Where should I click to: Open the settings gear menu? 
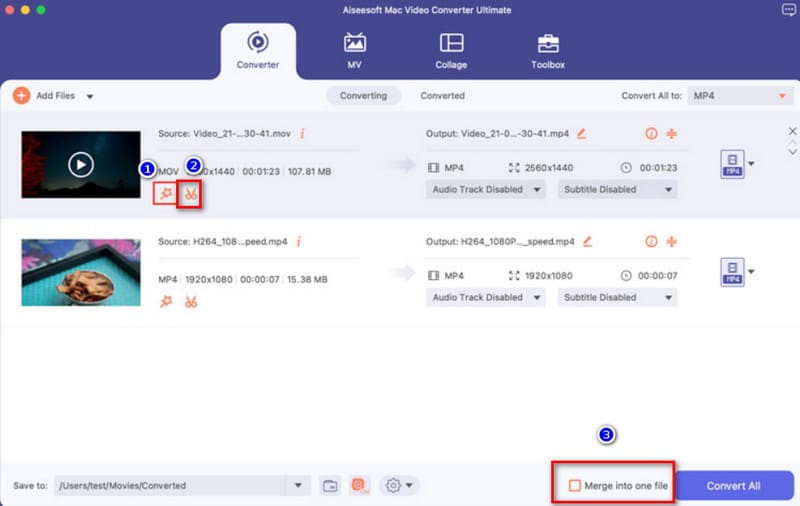tap(399, 486)
